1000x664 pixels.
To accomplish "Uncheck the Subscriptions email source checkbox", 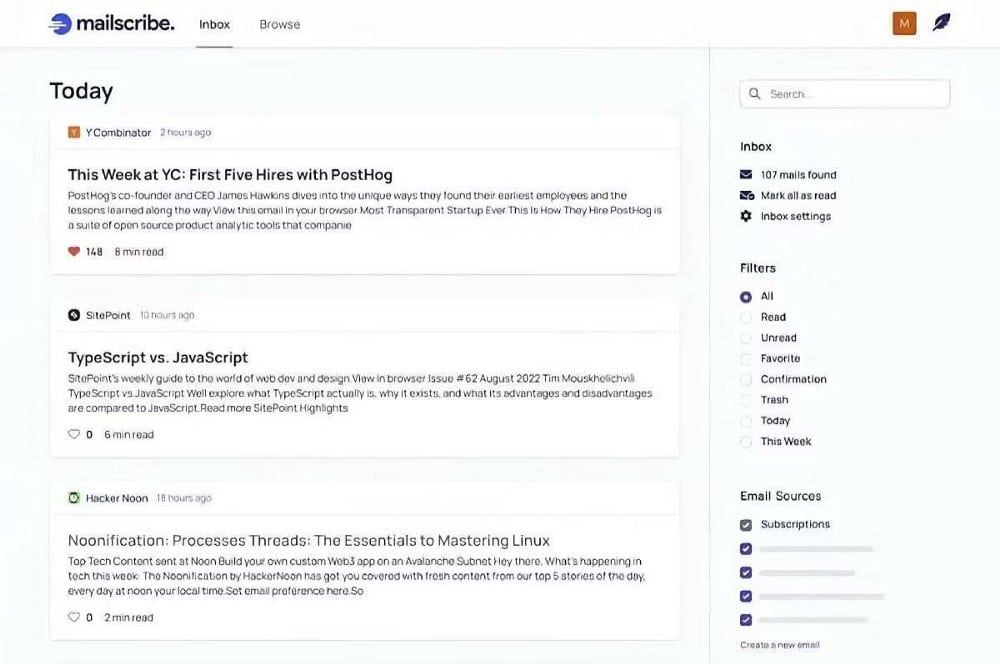I will click(746, 525).
